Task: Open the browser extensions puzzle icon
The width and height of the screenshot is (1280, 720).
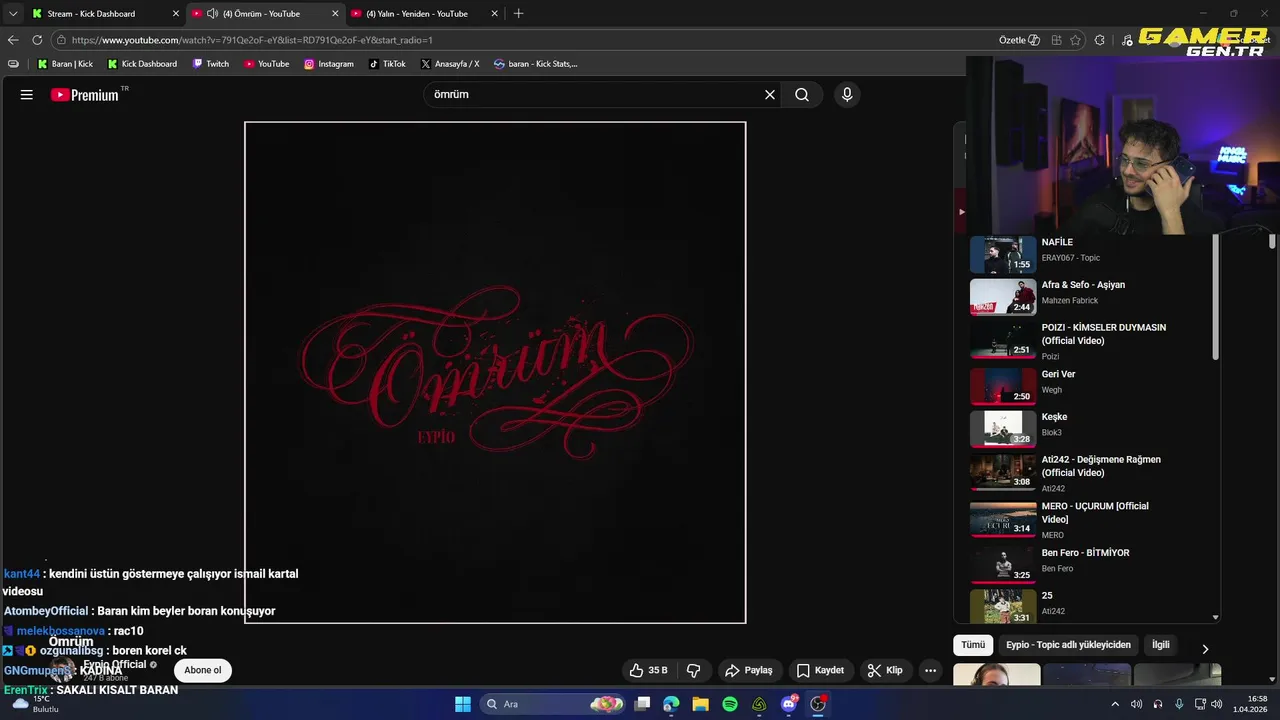Action: [1100, 40]
